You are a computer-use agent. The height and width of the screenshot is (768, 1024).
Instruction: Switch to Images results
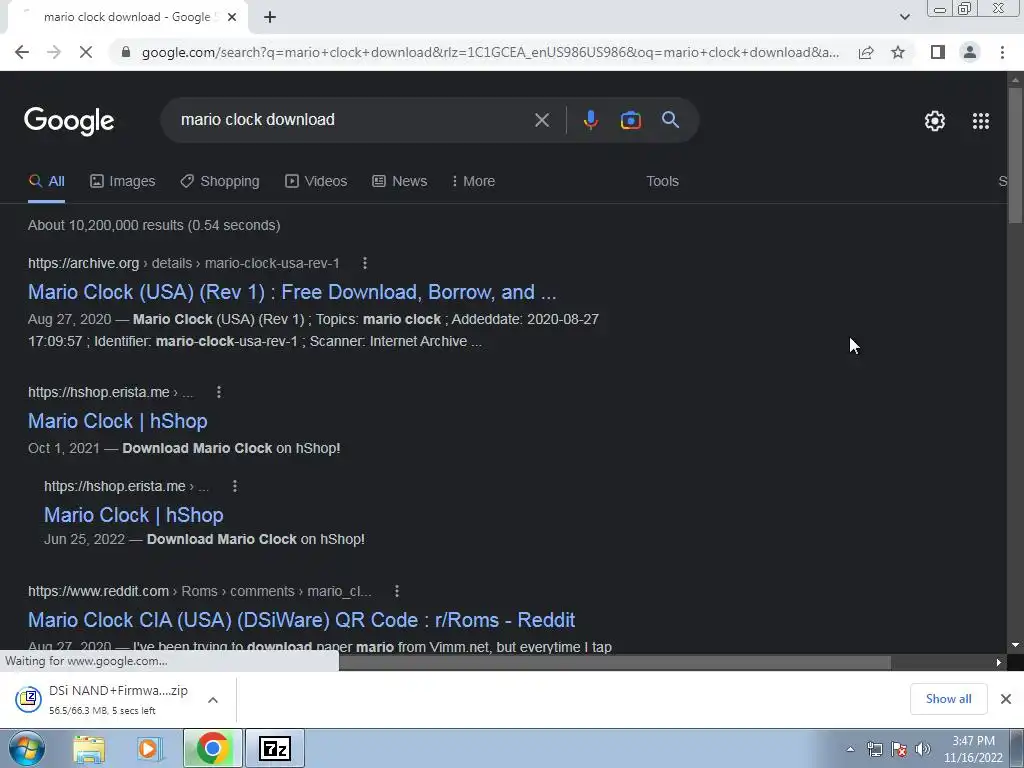pos(123,182)
